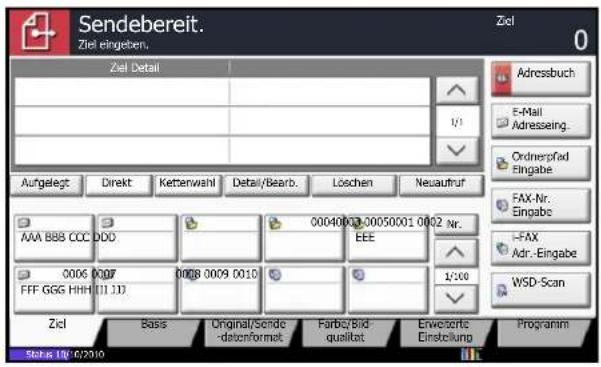
Task: Select one-touch key showing DDD
Action: 137,238
